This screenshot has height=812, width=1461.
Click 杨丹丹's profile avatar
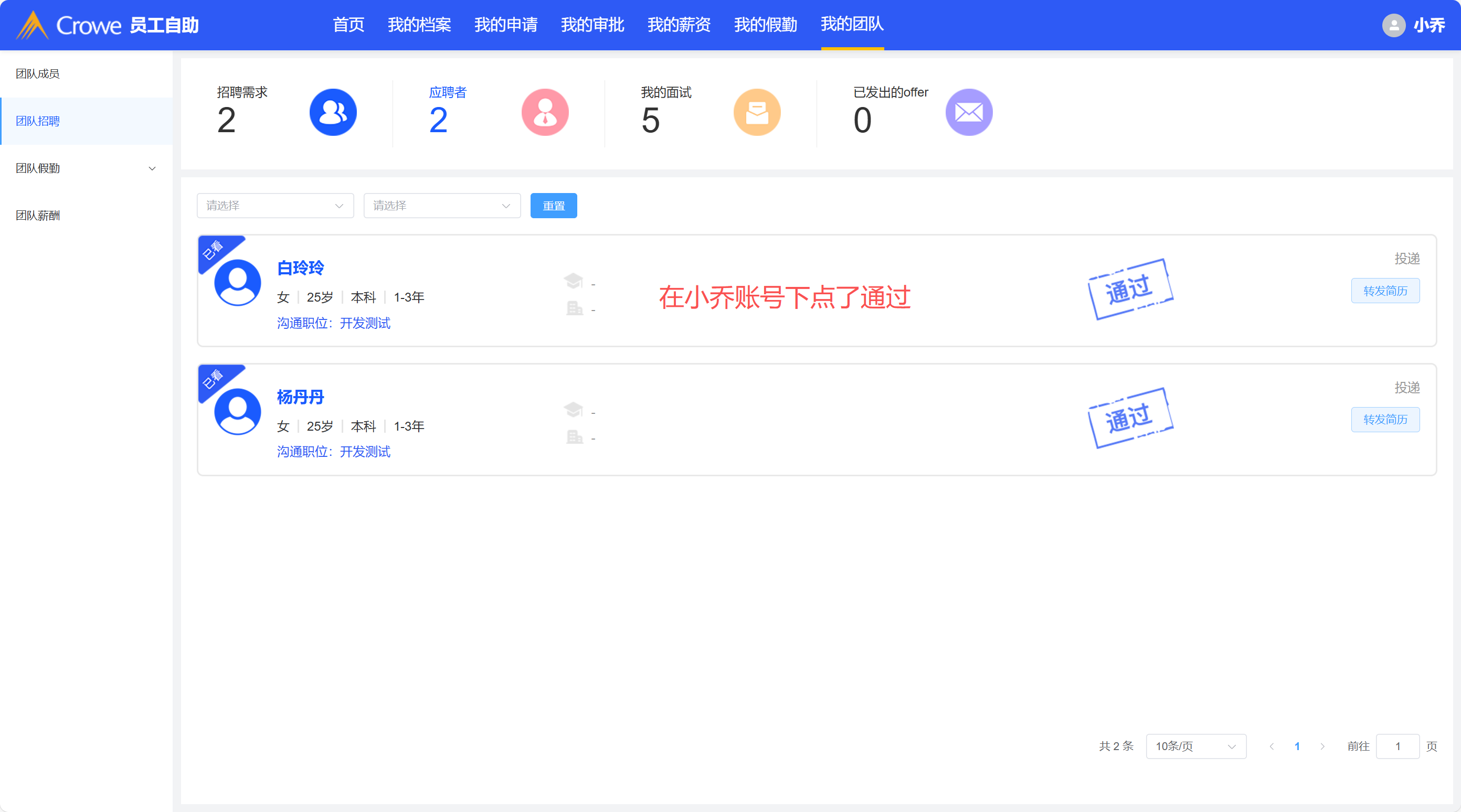[x=237, y=412]
